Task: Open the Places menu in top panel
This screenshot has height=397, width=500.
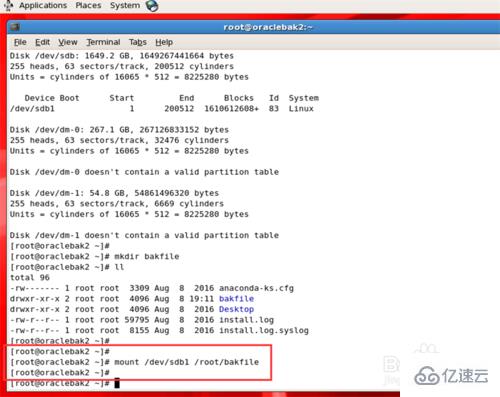Action: 88,6
